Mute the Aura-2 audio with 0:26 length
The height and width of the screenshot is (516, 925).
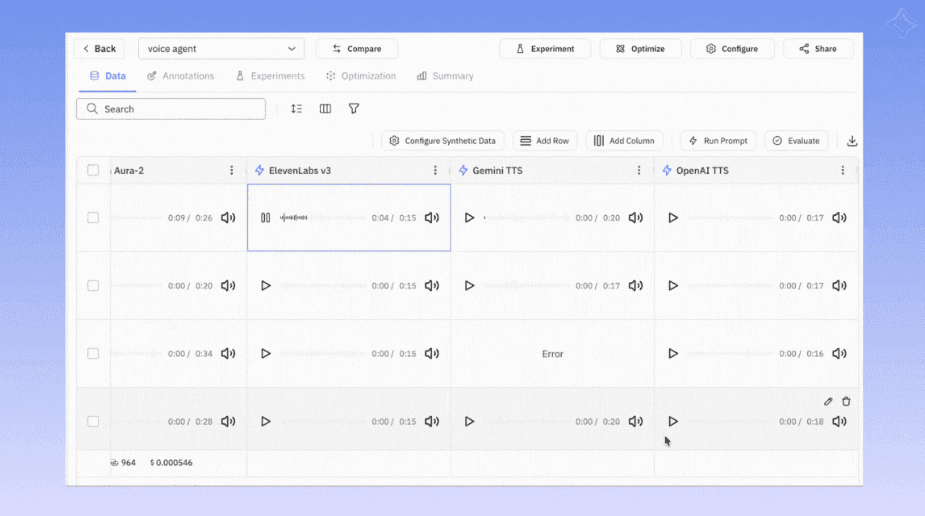[228, 218]
